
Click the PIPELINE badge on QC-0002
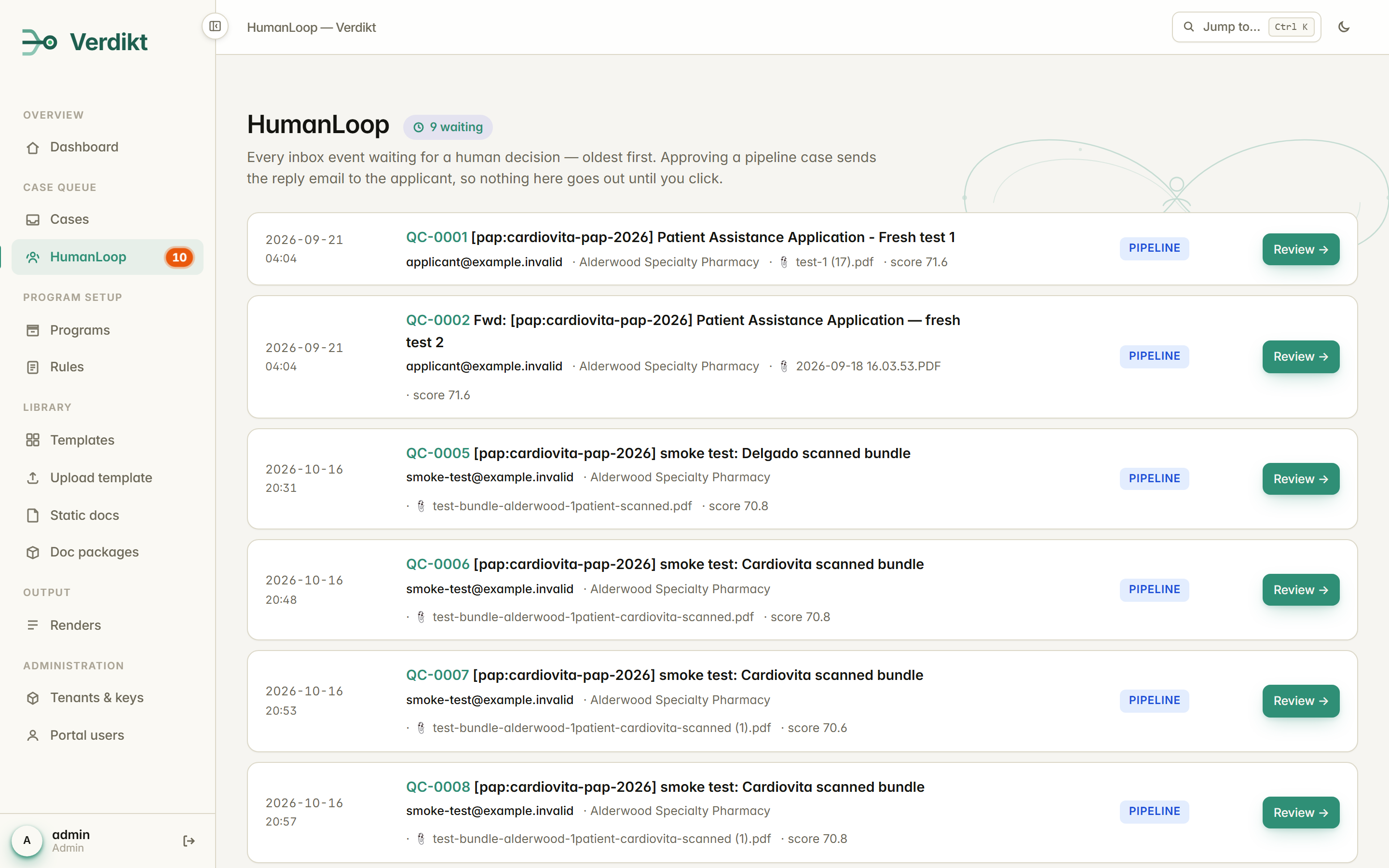click(x=1154, y=356)
